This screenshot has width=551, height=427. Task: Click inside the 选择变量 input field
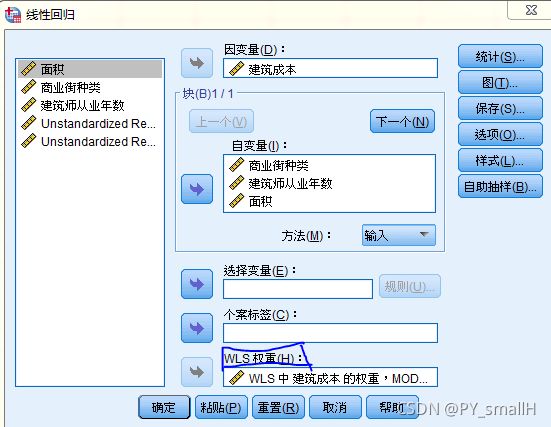(298, 289)
